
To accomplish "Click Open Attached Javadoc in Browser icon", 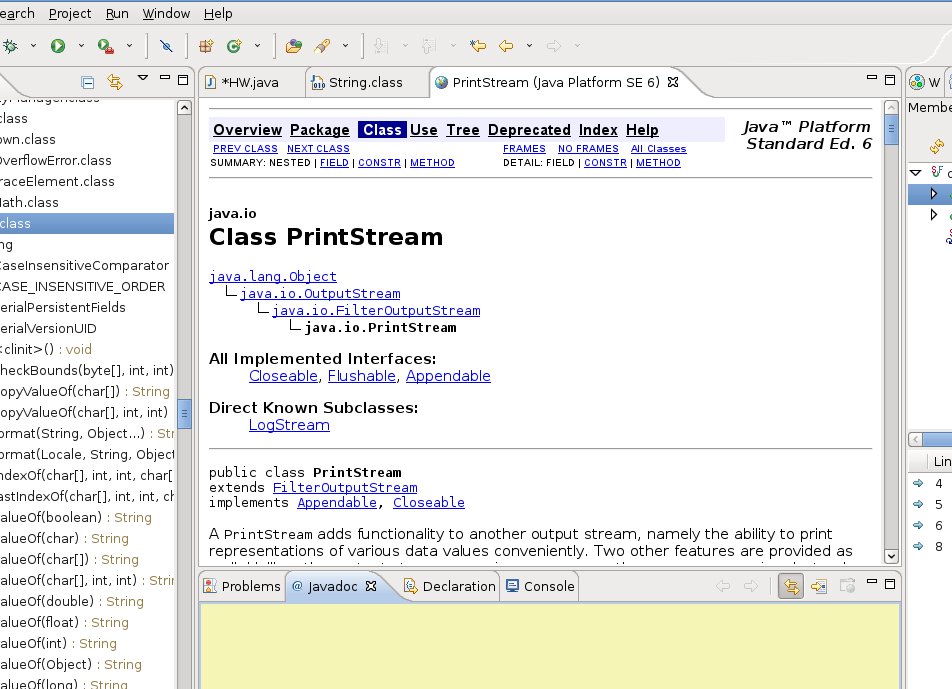I will coord(847,586).
